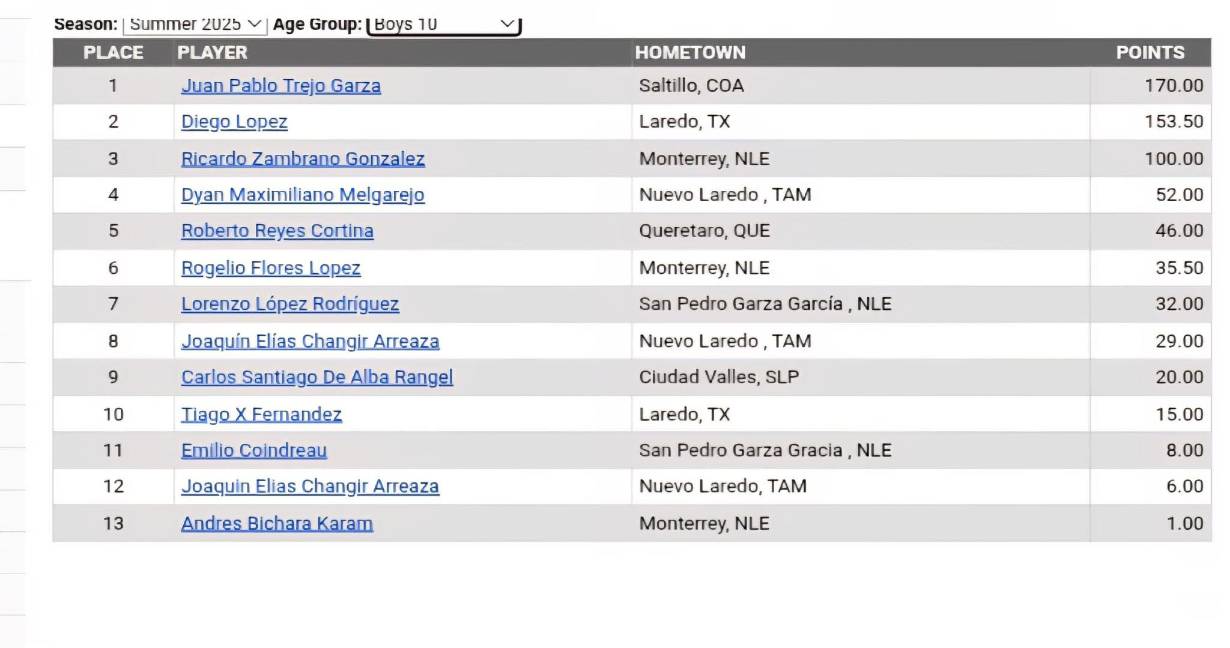The width and height of the screenshot is (1230, 648).
Task: View Diego Lopez's player page
Action: [x=233, y=121]
